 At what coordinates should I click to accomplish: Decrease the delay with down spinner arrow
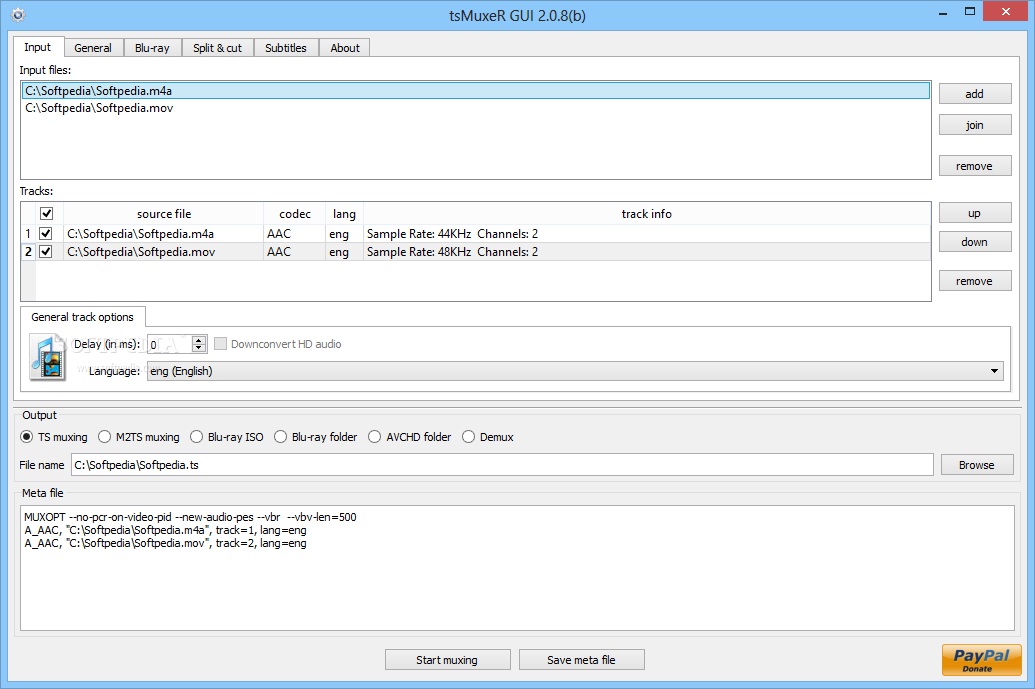pyautogui.click(x=199, y=348)
